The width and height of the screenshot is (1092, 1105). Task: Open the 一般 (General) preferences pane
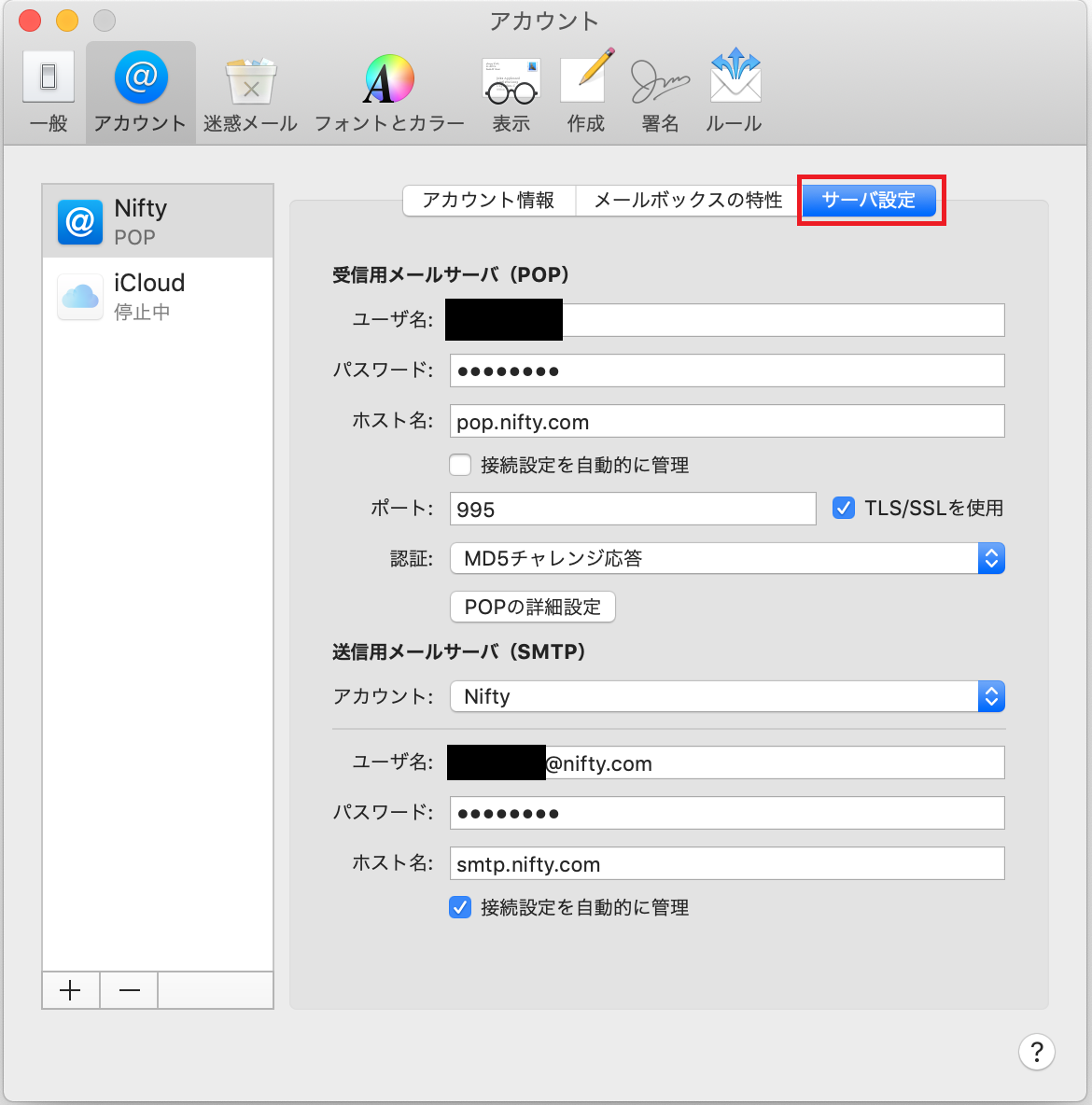tap(48, 91)
